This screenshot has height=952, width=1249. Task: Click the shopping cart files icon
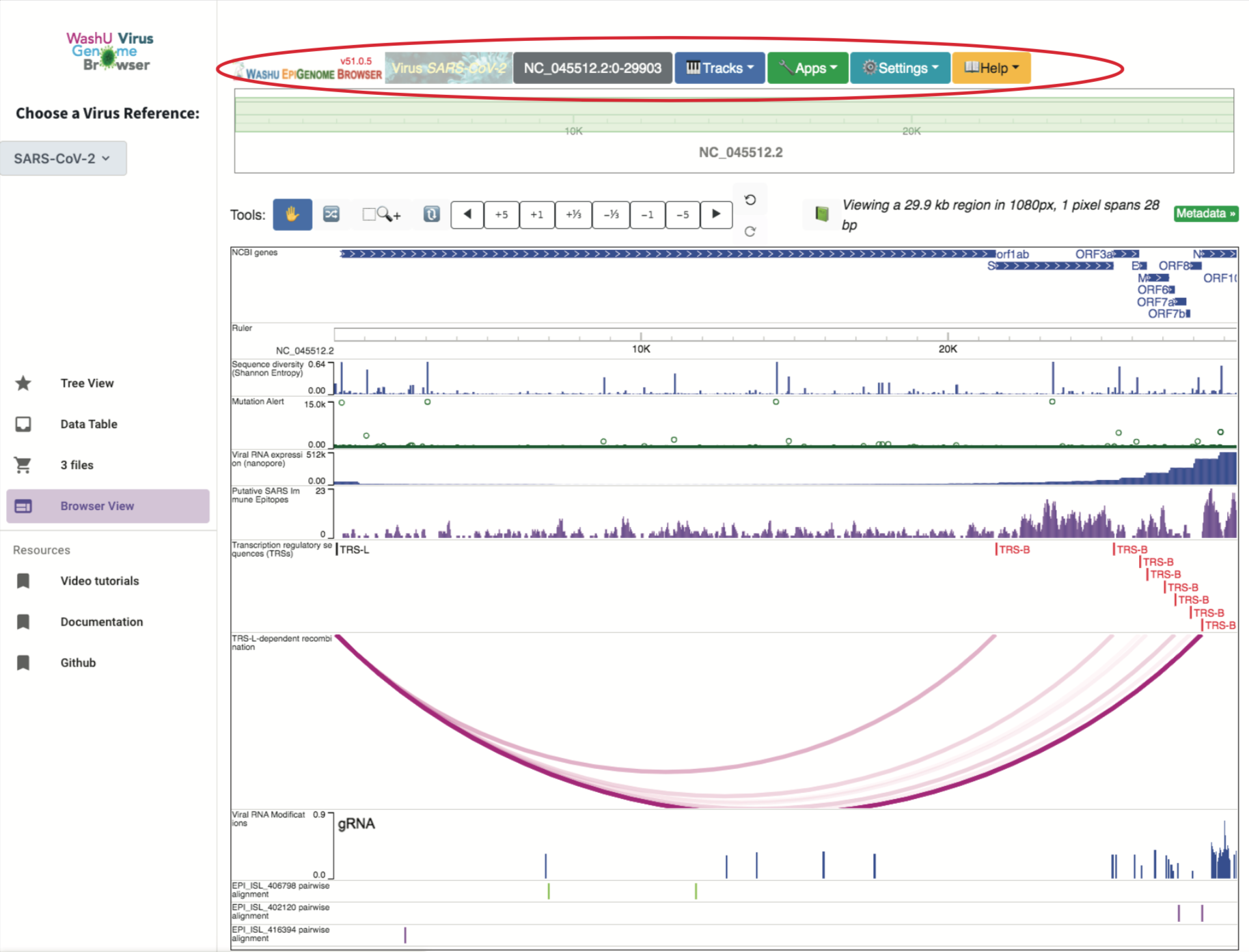(x=23, y=465)
